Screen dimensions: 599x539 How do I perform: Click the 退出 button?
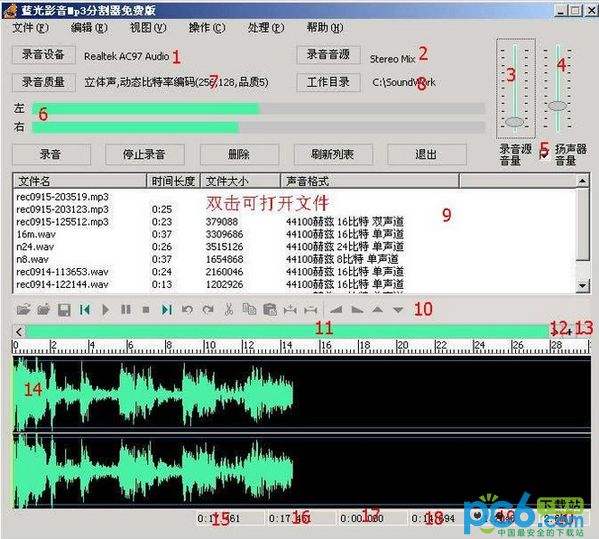pos(427,154)
